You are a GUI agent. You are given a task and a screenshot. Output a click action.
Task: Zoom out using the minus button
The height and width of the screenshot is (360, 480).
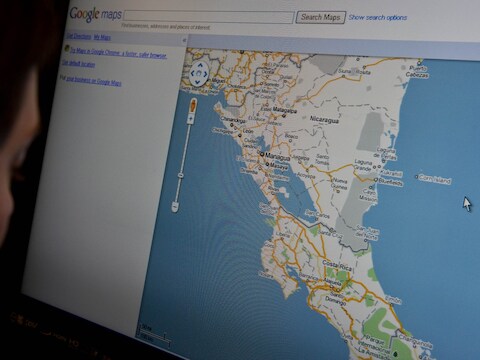coord(175,206)
